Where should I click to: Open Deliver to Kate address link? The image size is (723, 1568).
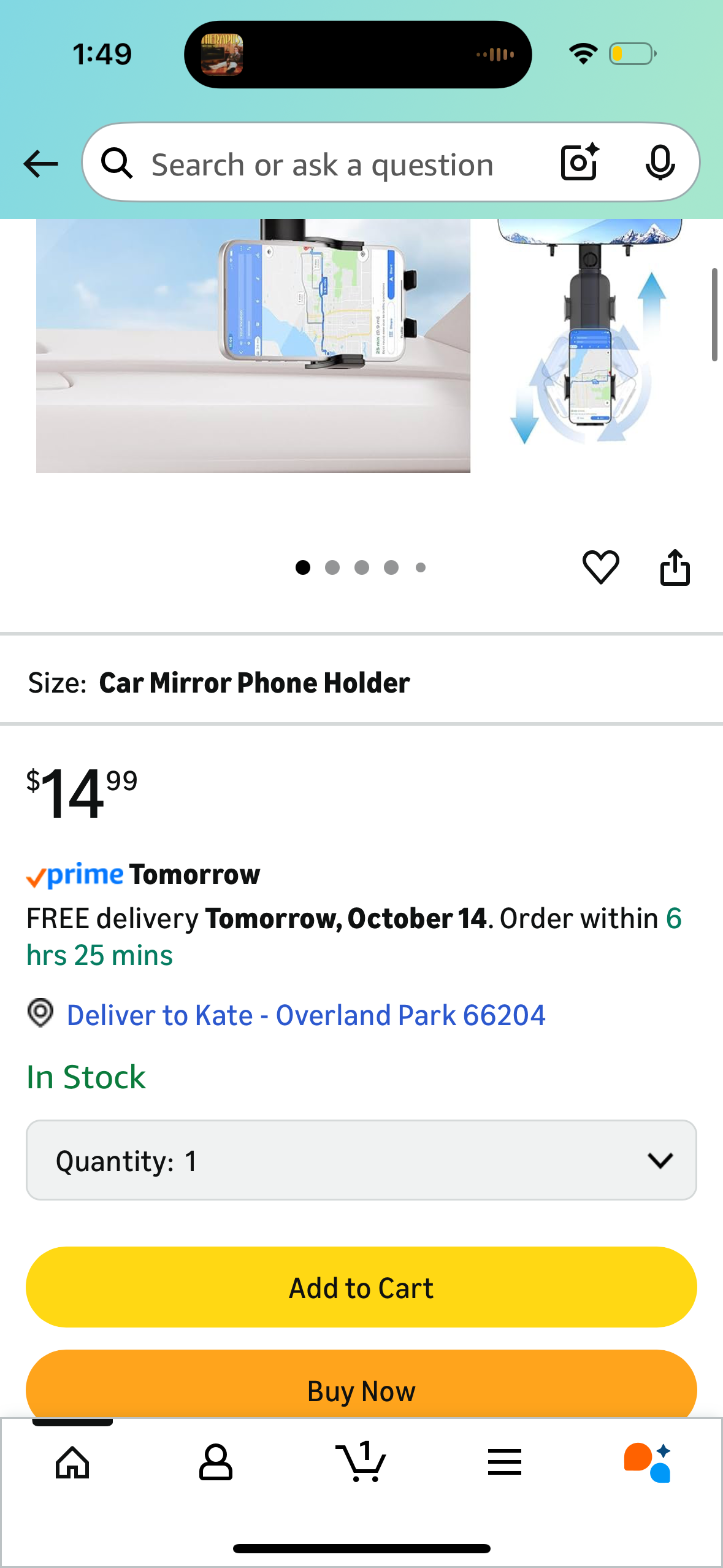click(305, 1015)
